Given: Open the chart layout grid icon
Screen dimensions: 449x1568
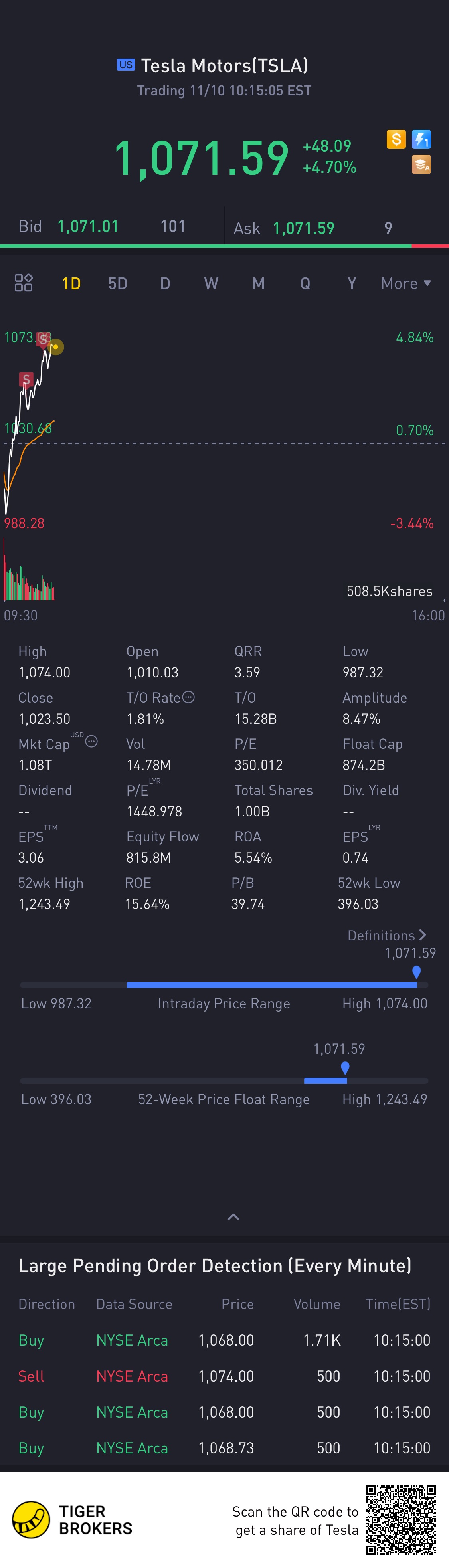Looking at the screenshot, I should (x=23, y=283).
